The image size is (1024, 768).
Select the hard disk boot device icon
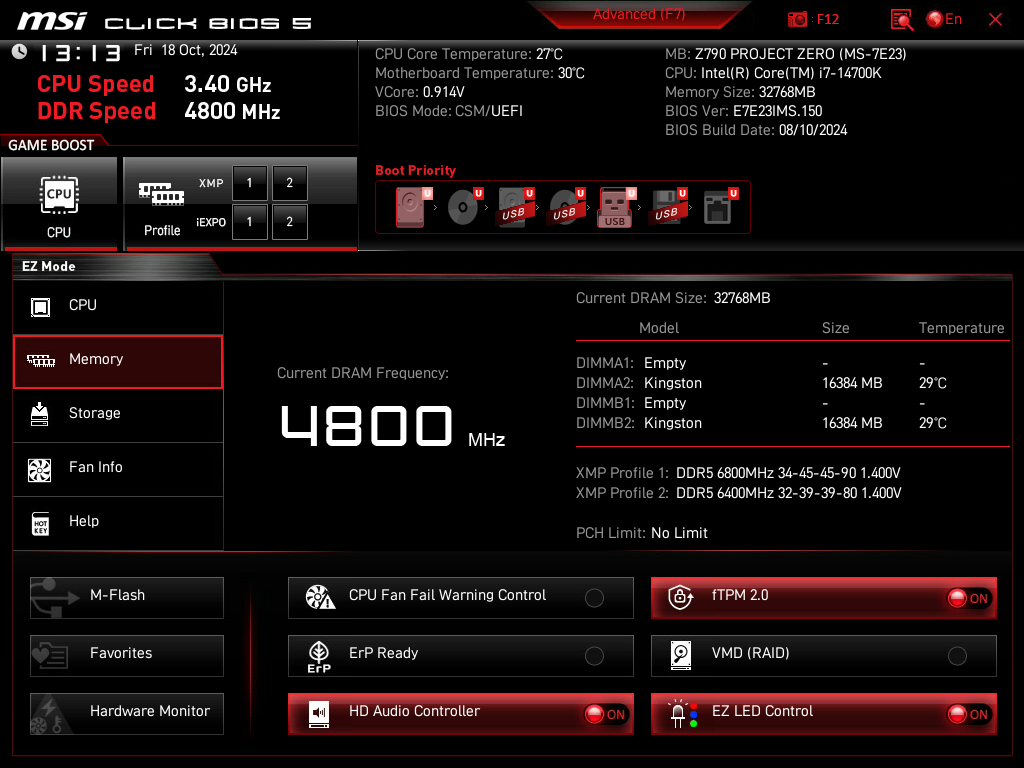point(411,207)
